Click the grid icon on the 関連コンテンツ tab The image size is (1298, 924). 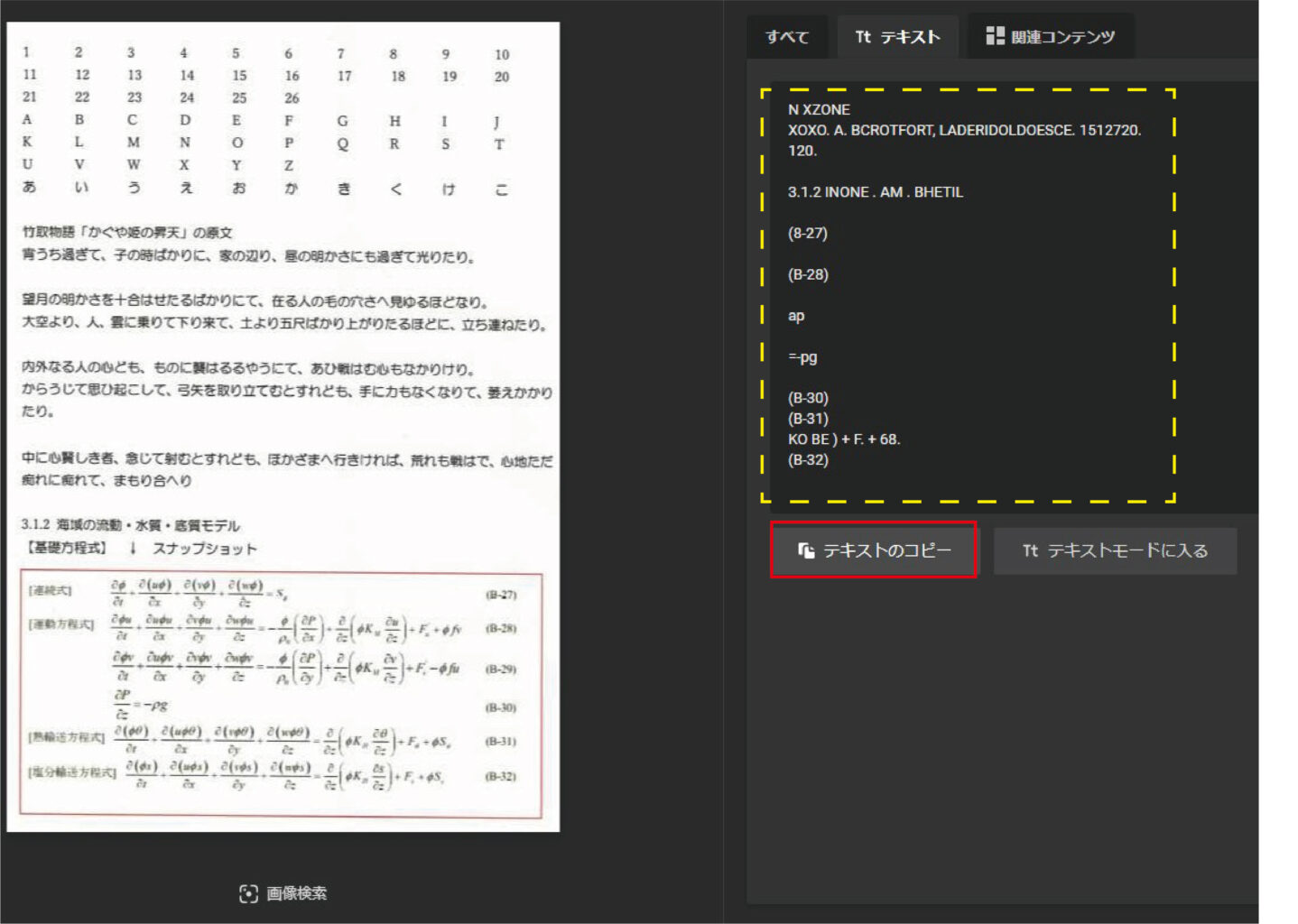[x=995, y=36]
